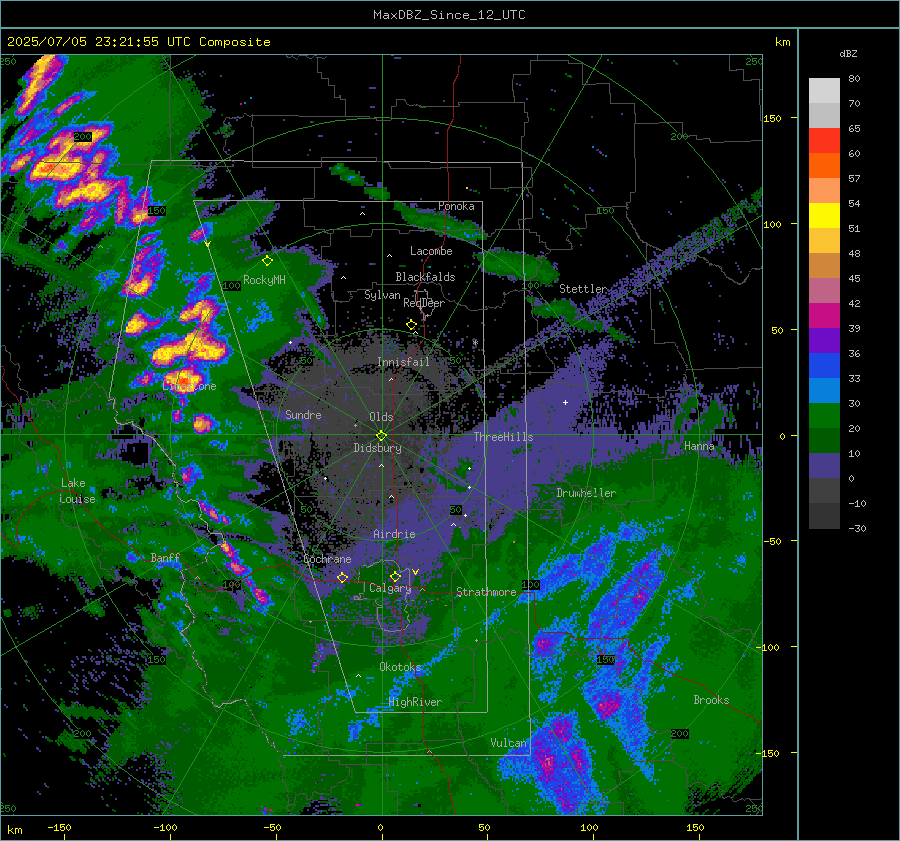Click the Airdrie city label
900x841 pixels.
pyautogui.click(x=394, y=534)
